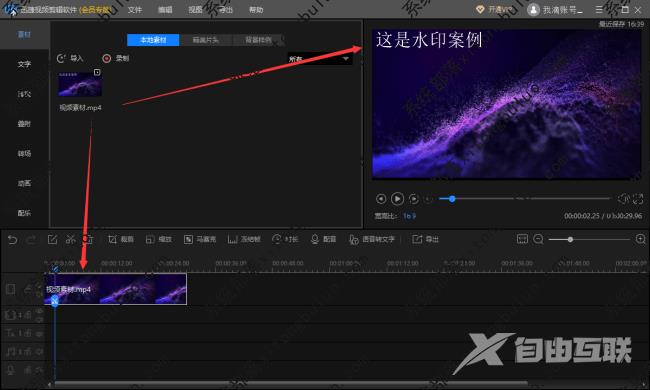The height and width of the screenshot is (390, 650).
Task: Open the 动画 sidebar panel
Action: (24, 183)
